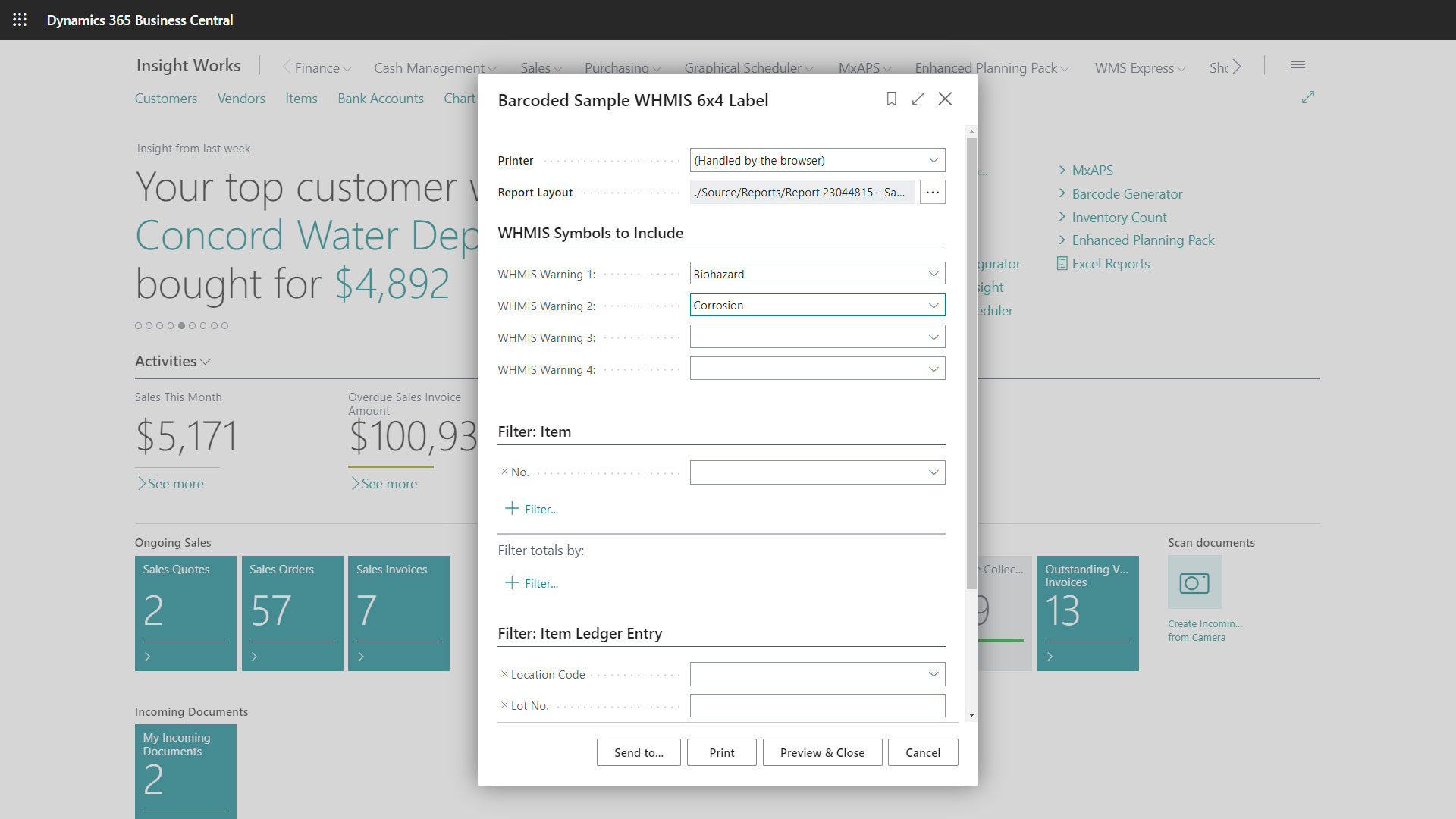This screenshot has height=819, width=1456.
Task: Collapse the Activities section chevron
Action: [x=205, y=362]
